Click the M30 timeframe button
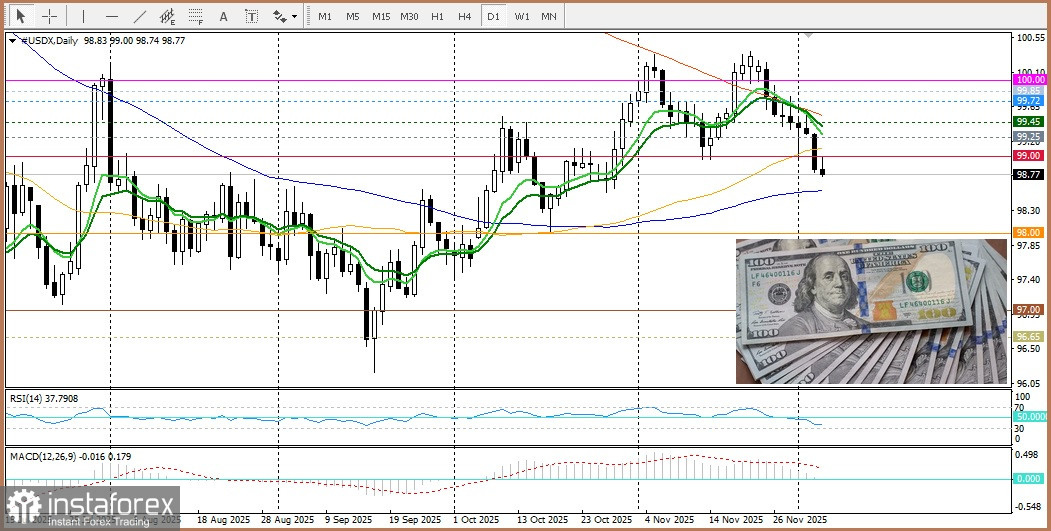 [x=409, y=16]
